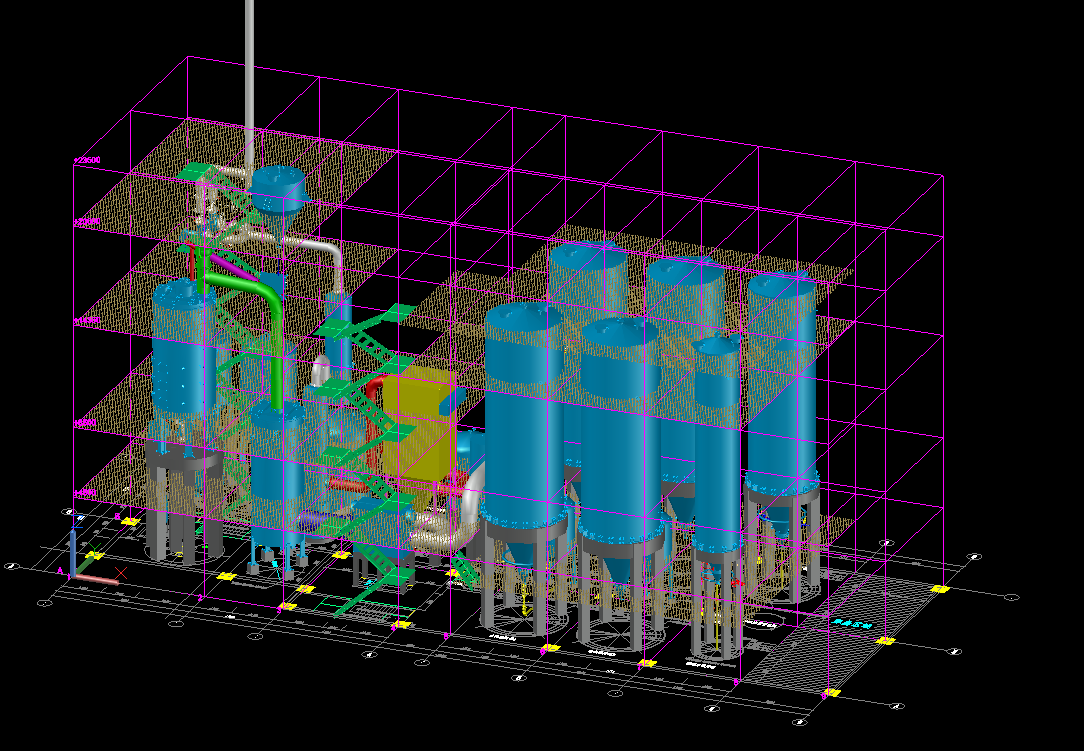
Task: Click the magenta grid axis label A
Action: click(x=61, y=572)
